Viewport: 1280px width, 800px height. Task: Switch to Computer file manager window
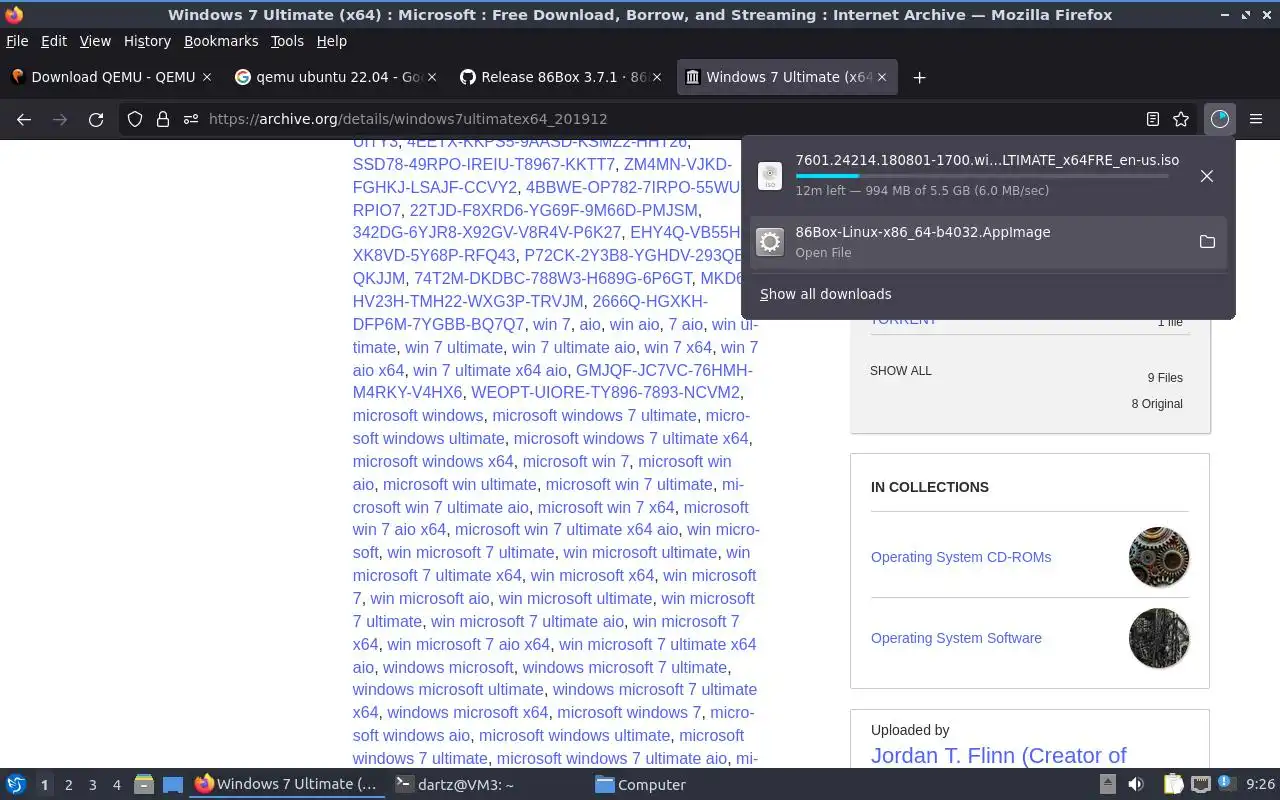click(640, 785)
